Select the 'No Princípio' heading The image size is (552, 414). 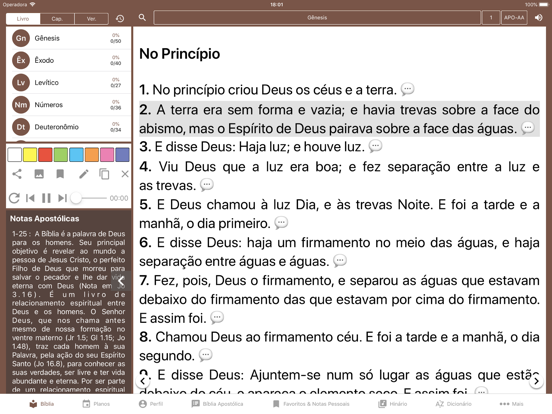click(x=180, y=54)
